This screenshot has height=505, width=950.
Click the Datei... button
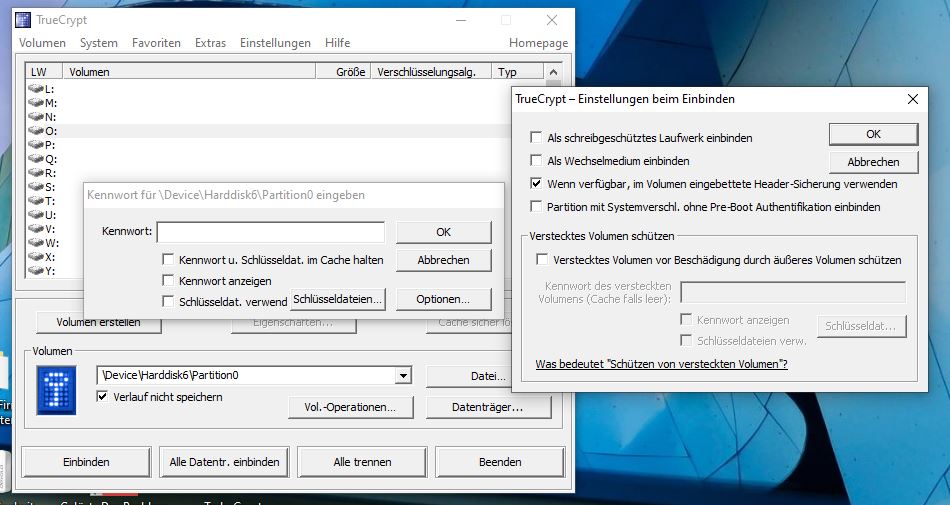tap(470, 376)
